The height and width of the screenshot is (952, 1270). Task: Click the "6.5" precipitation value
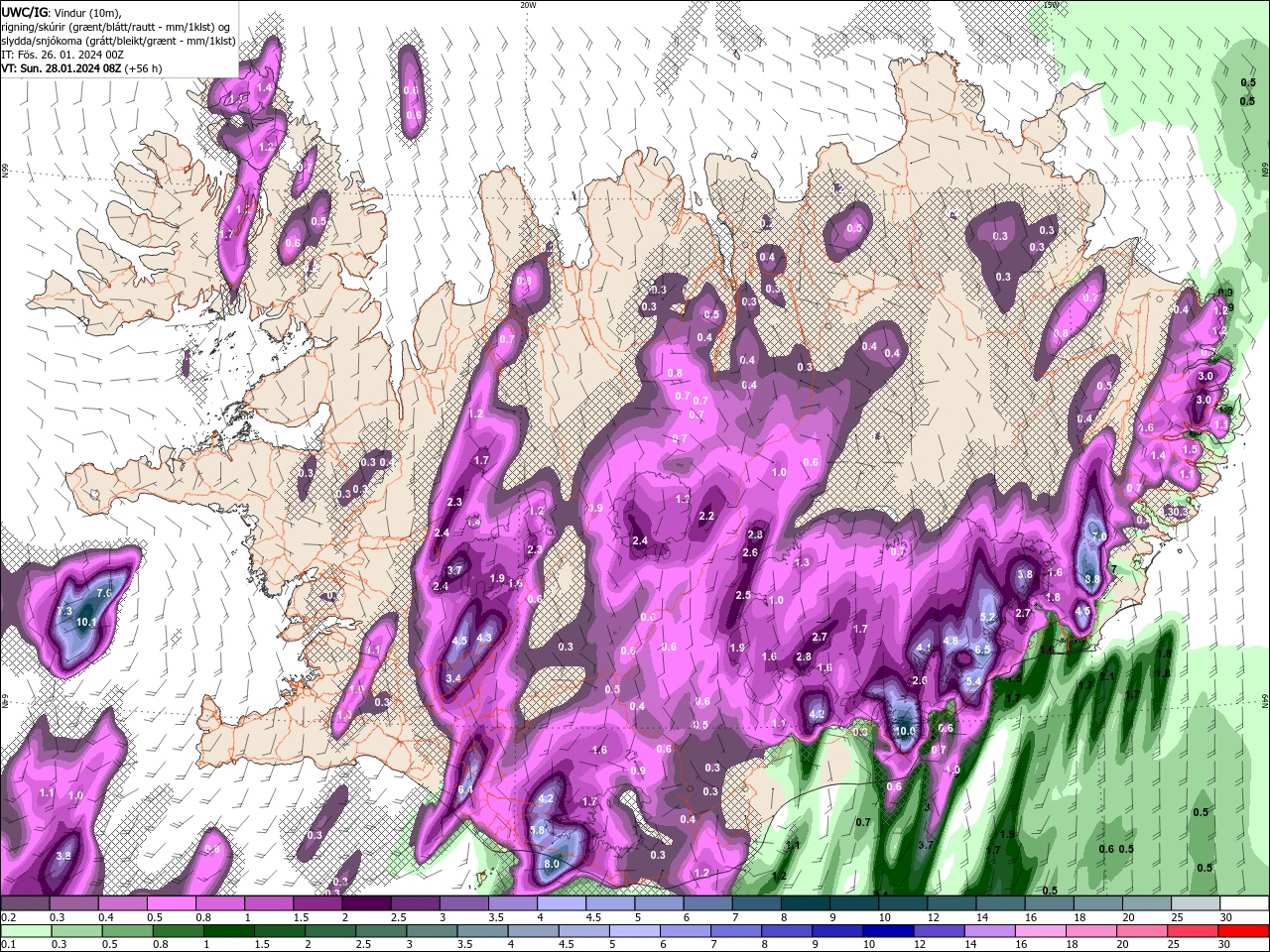(x=982, y=650)
